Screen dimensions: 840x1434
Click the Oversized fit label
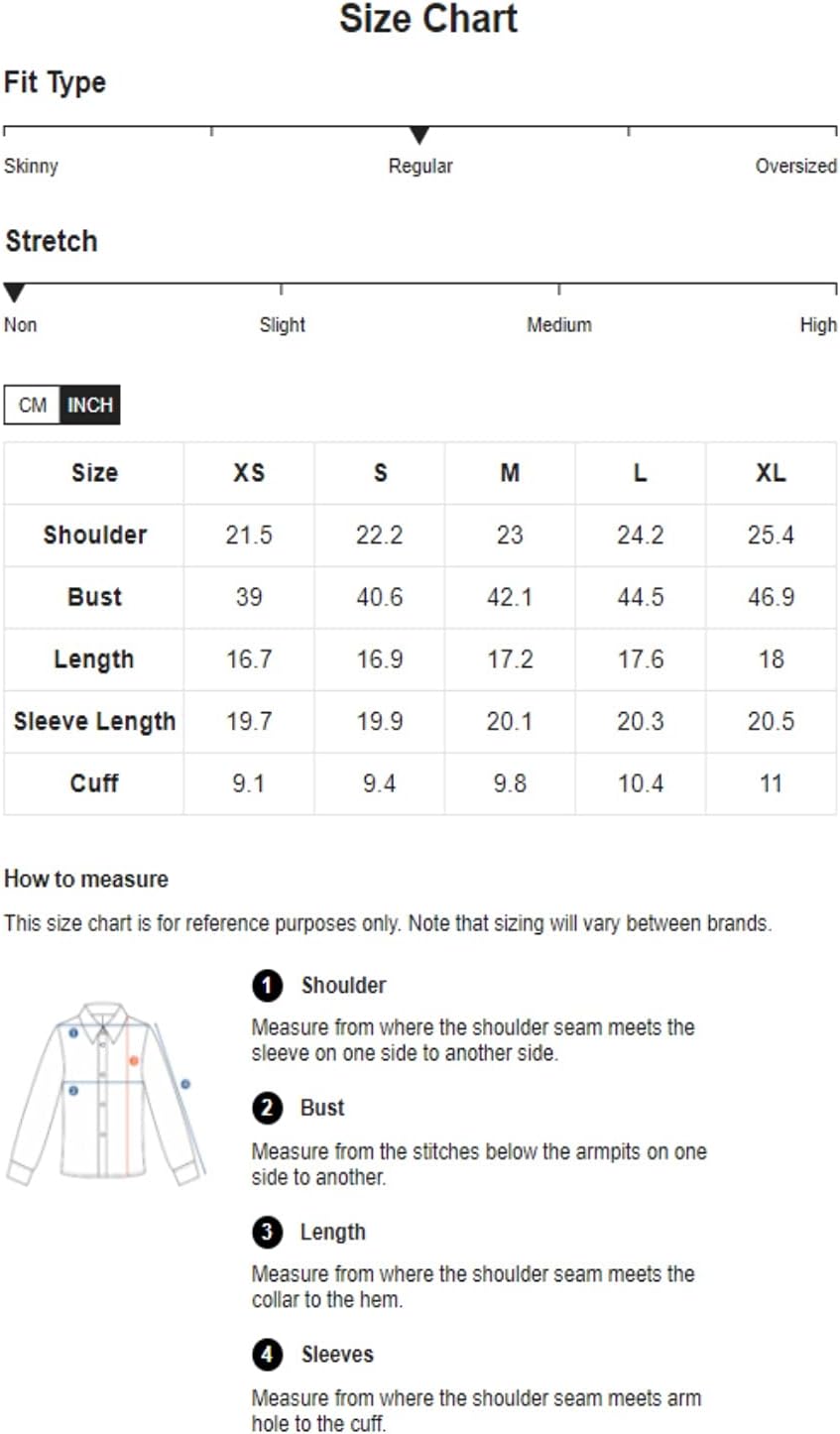click(x=796, y=166)
